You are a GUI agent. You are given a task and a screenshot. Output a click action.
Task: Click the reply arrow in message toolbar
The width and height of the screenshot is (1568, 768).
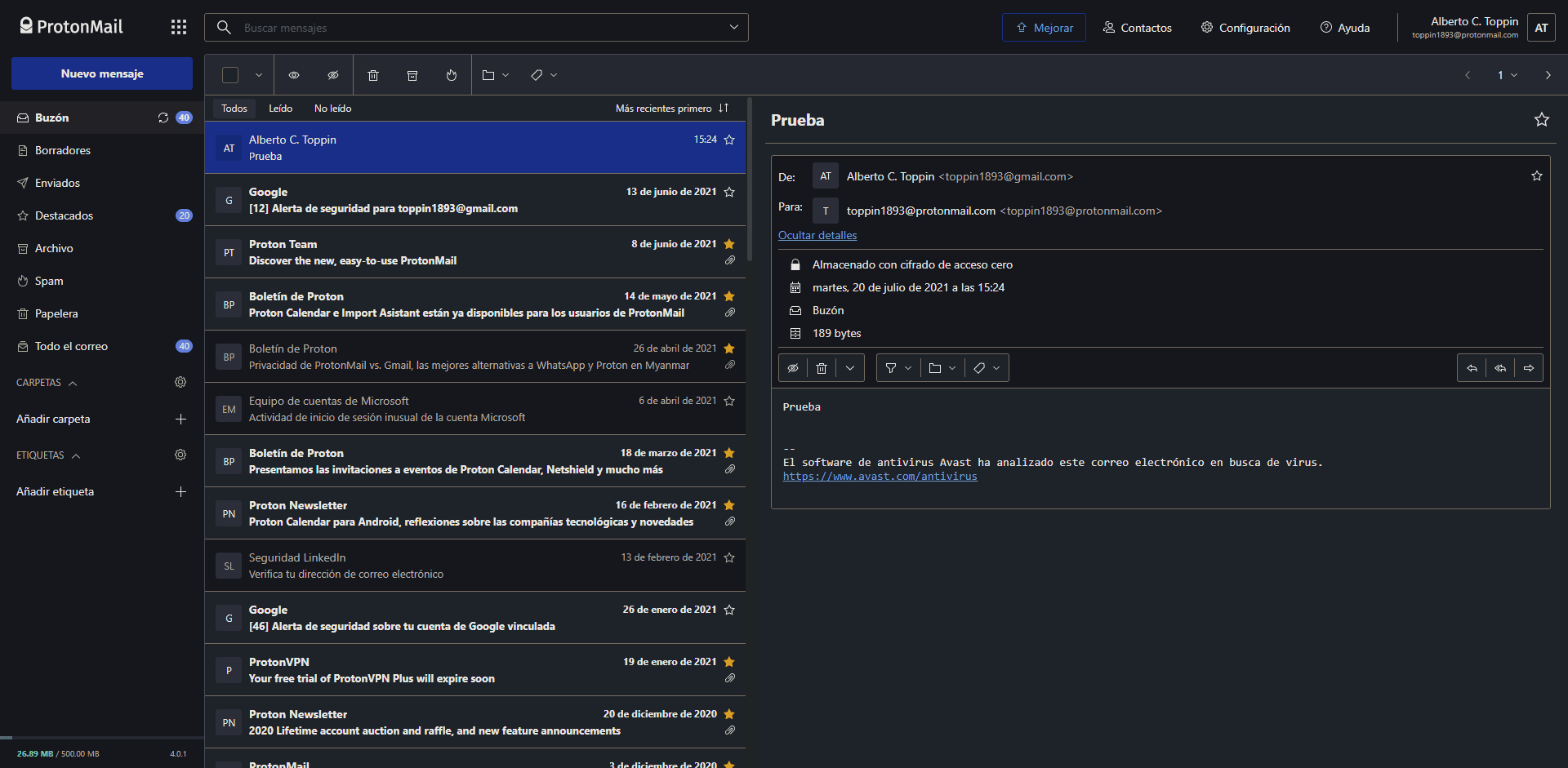tap(1472, 368)
